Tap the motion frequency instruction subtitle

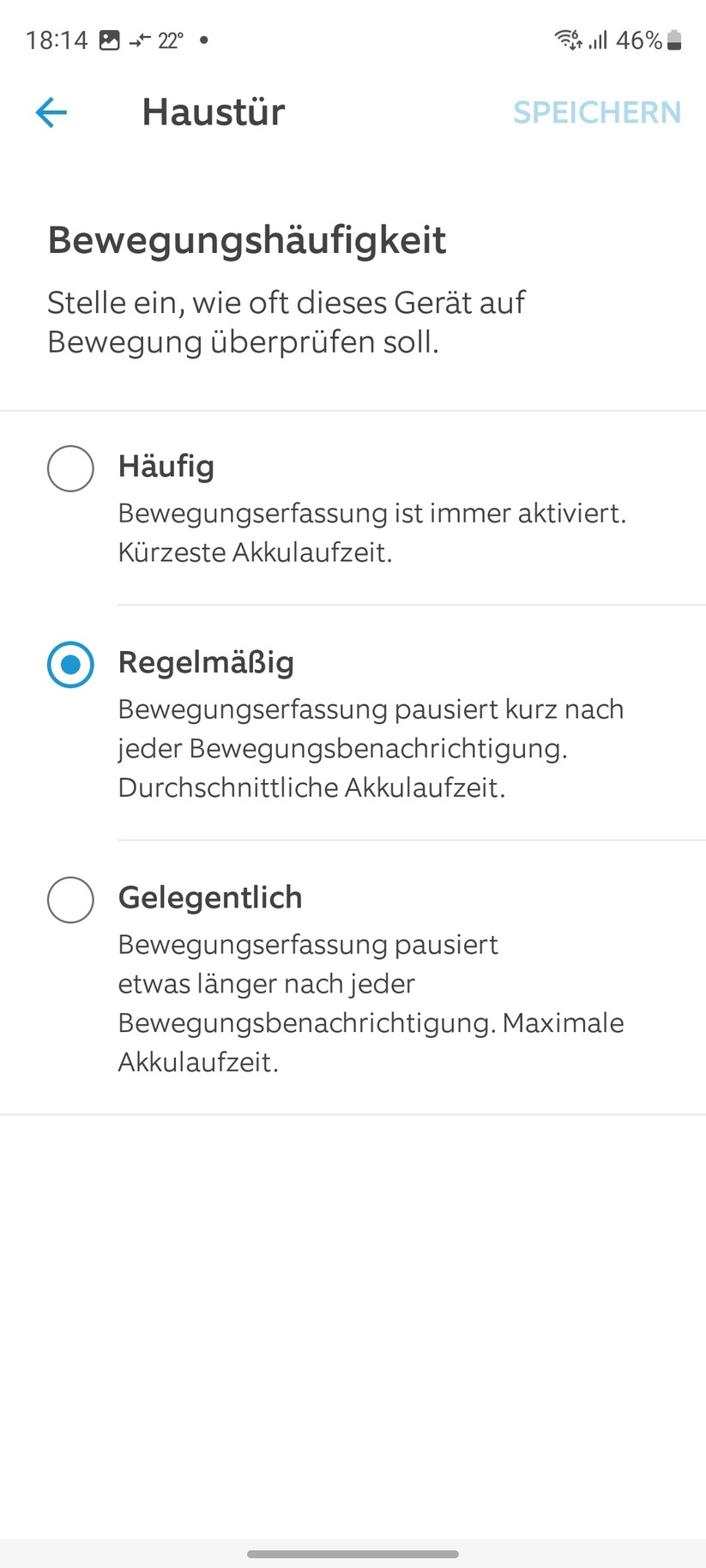(286, 322)
